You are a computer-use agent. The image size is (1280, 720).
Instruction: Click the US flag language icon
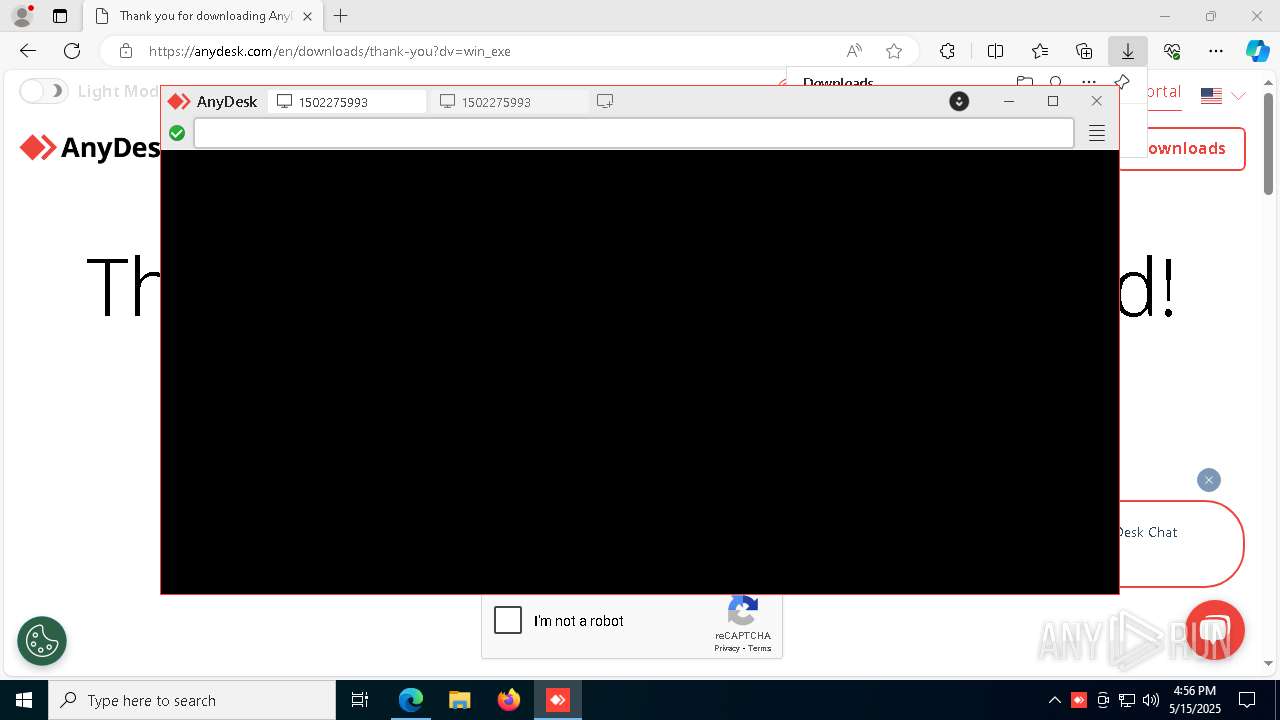tap(1211, 96)
